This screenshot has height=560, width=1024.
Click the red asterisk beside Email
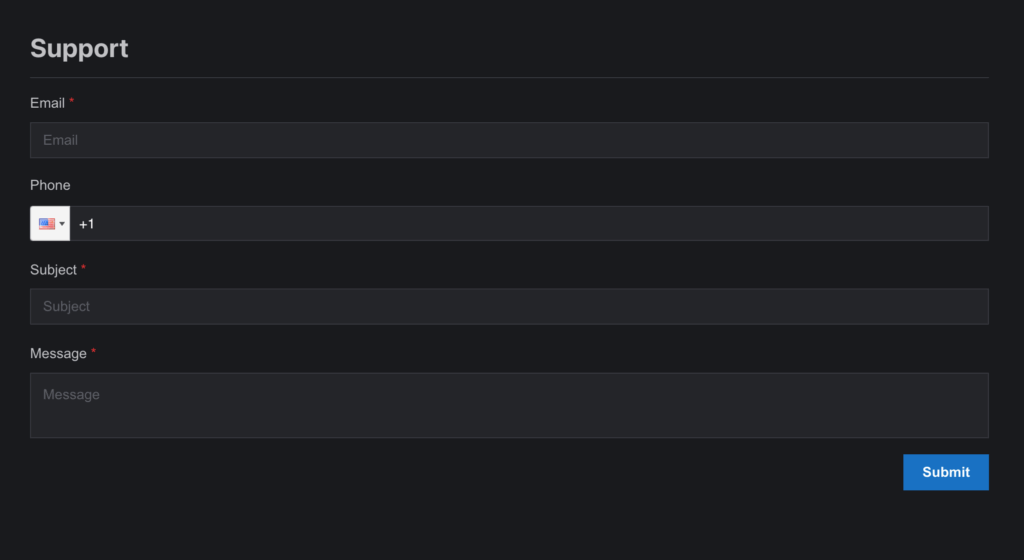pos(72,102)
